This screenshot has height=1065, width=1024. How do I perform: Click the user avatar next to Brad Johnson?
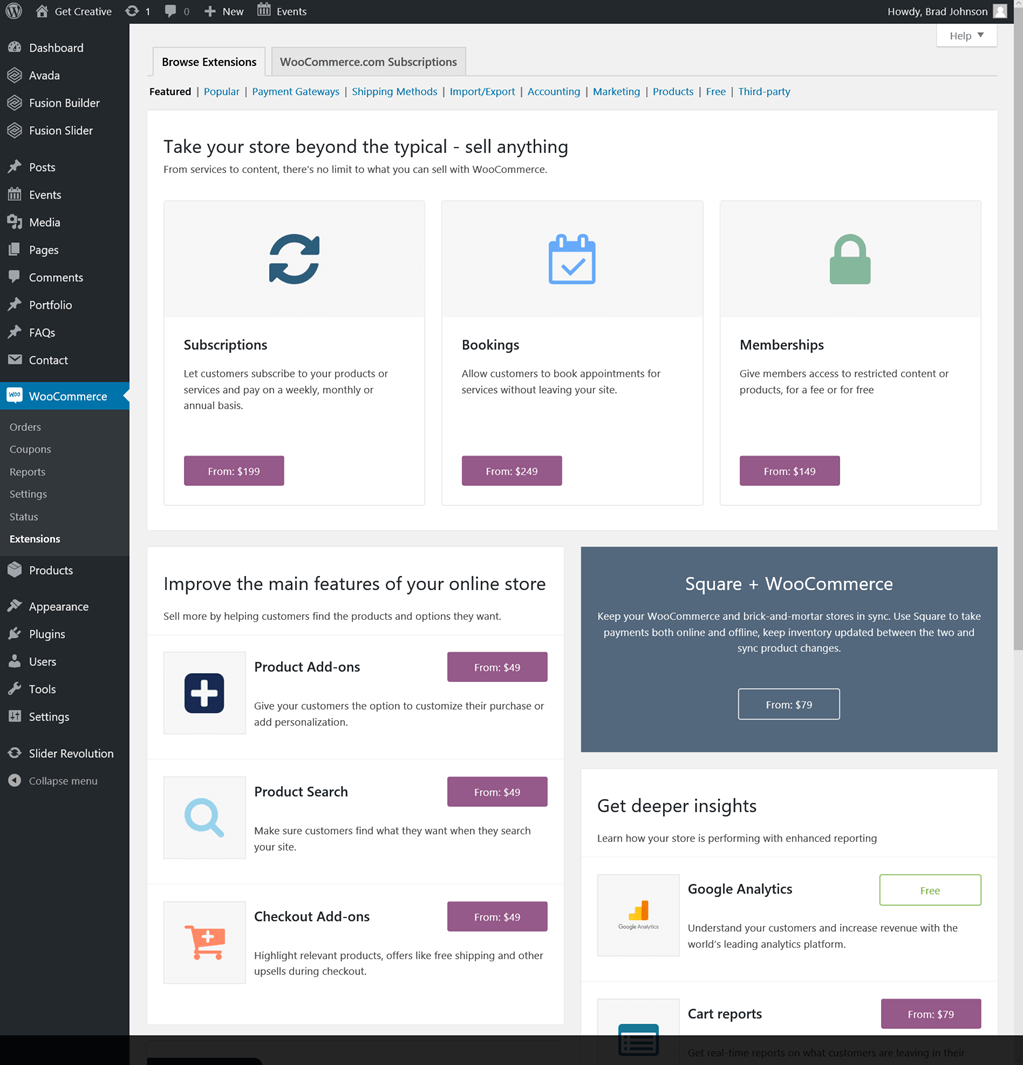point(1000,11)
